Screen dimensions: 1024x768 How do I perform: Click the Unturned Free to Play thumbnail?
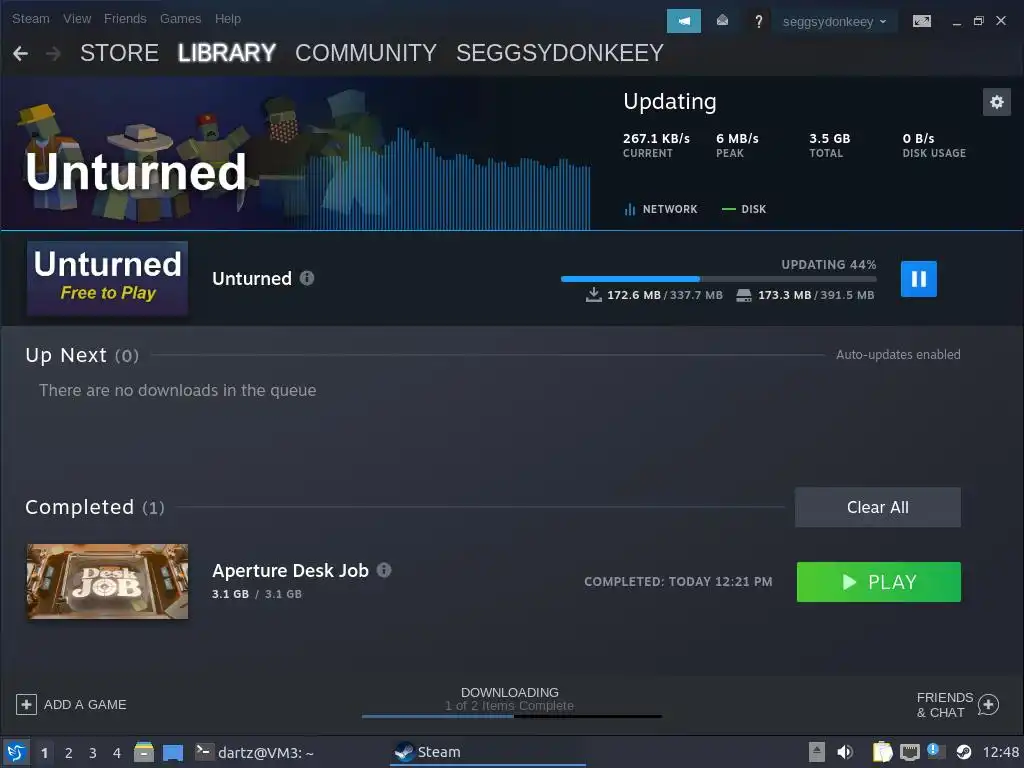tap(107, 278)
